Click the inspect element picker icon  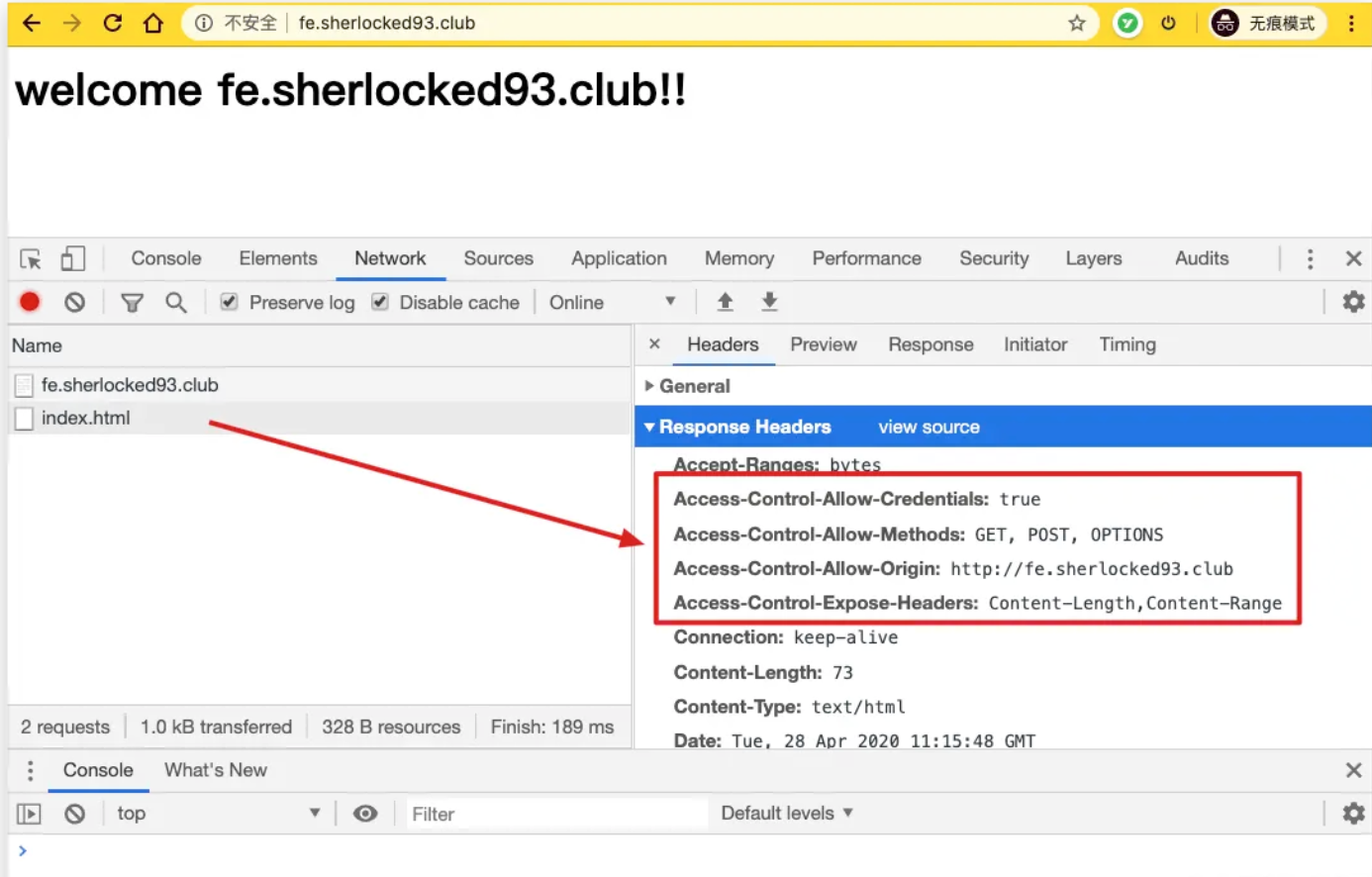[31, 259]
